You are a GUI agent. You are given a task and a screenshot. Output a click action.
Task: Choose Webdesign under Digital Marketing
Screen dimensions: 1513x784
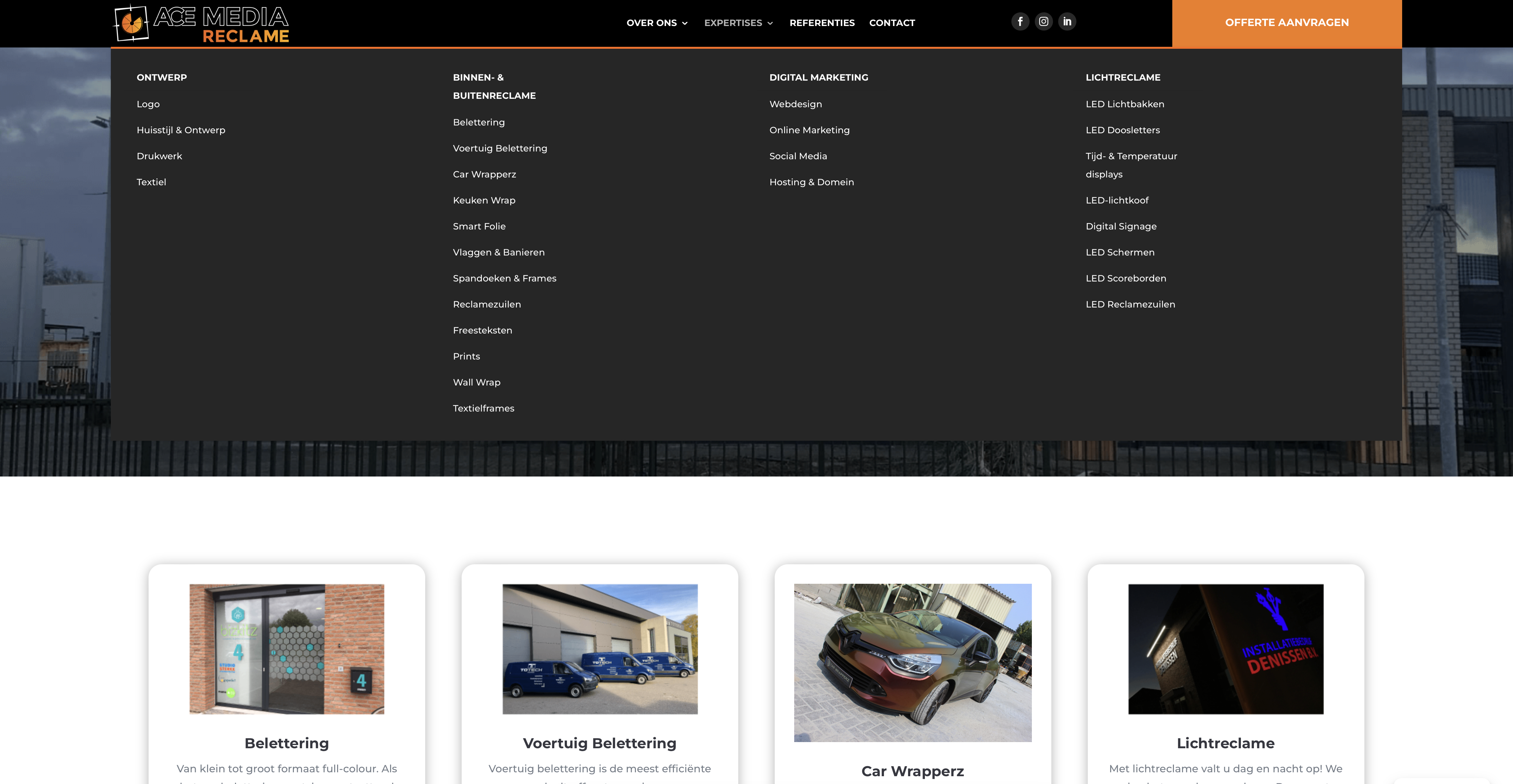tap(795, 104)
